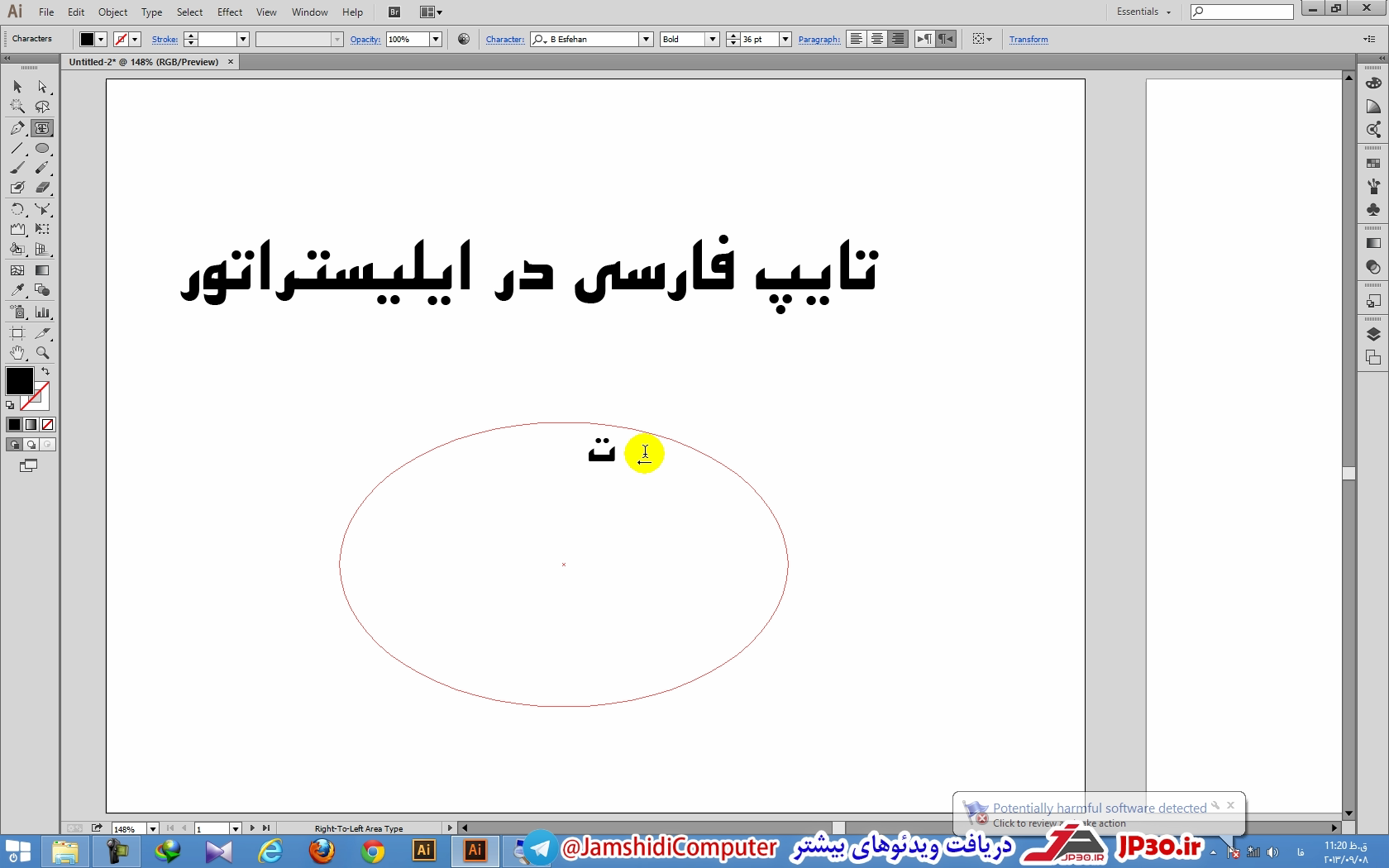
Task: Switch to Gradient fill mode
Action: tap(31, 425)
